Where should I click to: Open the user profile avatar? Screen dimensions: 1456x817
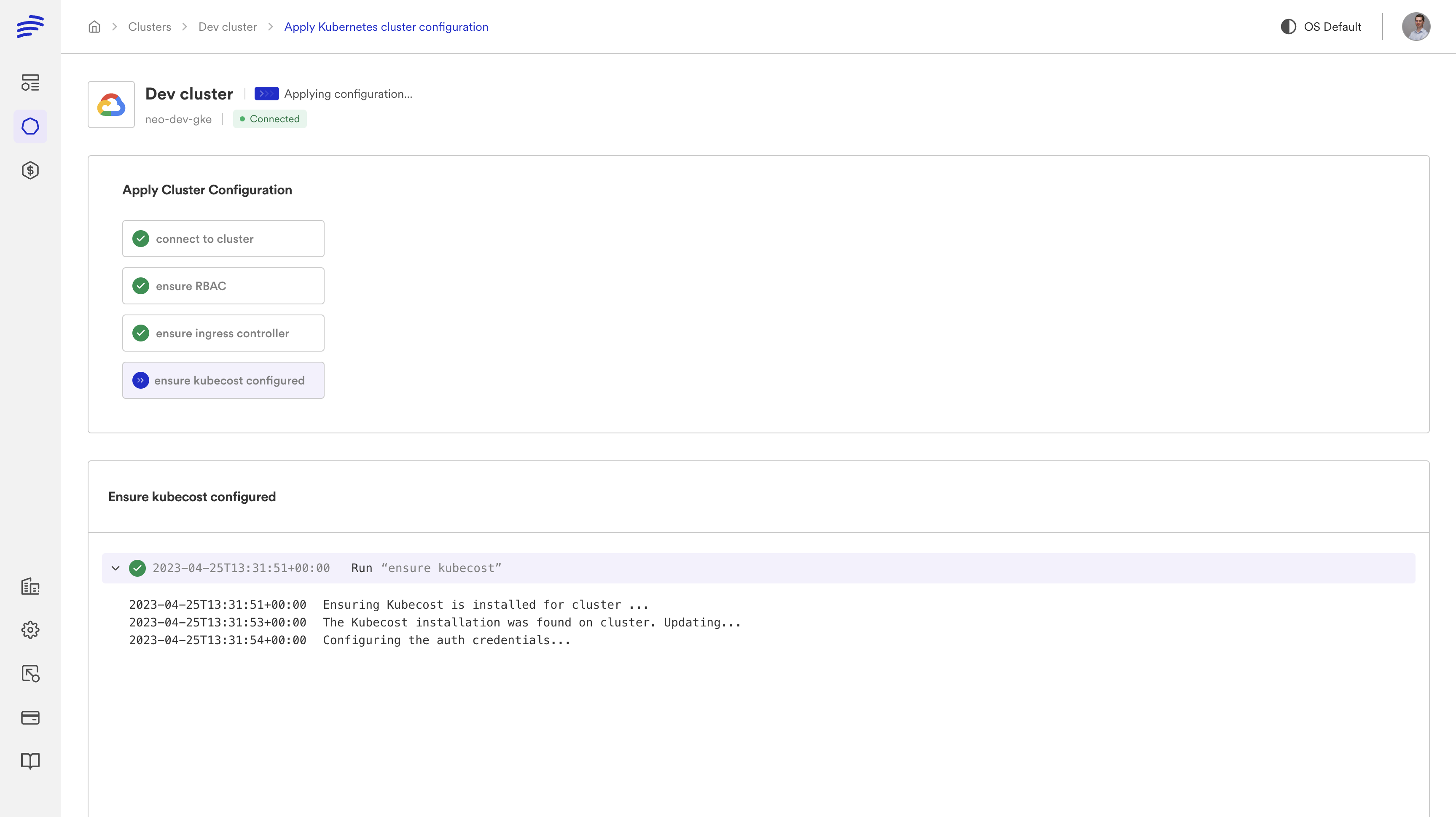(1416, 27)
